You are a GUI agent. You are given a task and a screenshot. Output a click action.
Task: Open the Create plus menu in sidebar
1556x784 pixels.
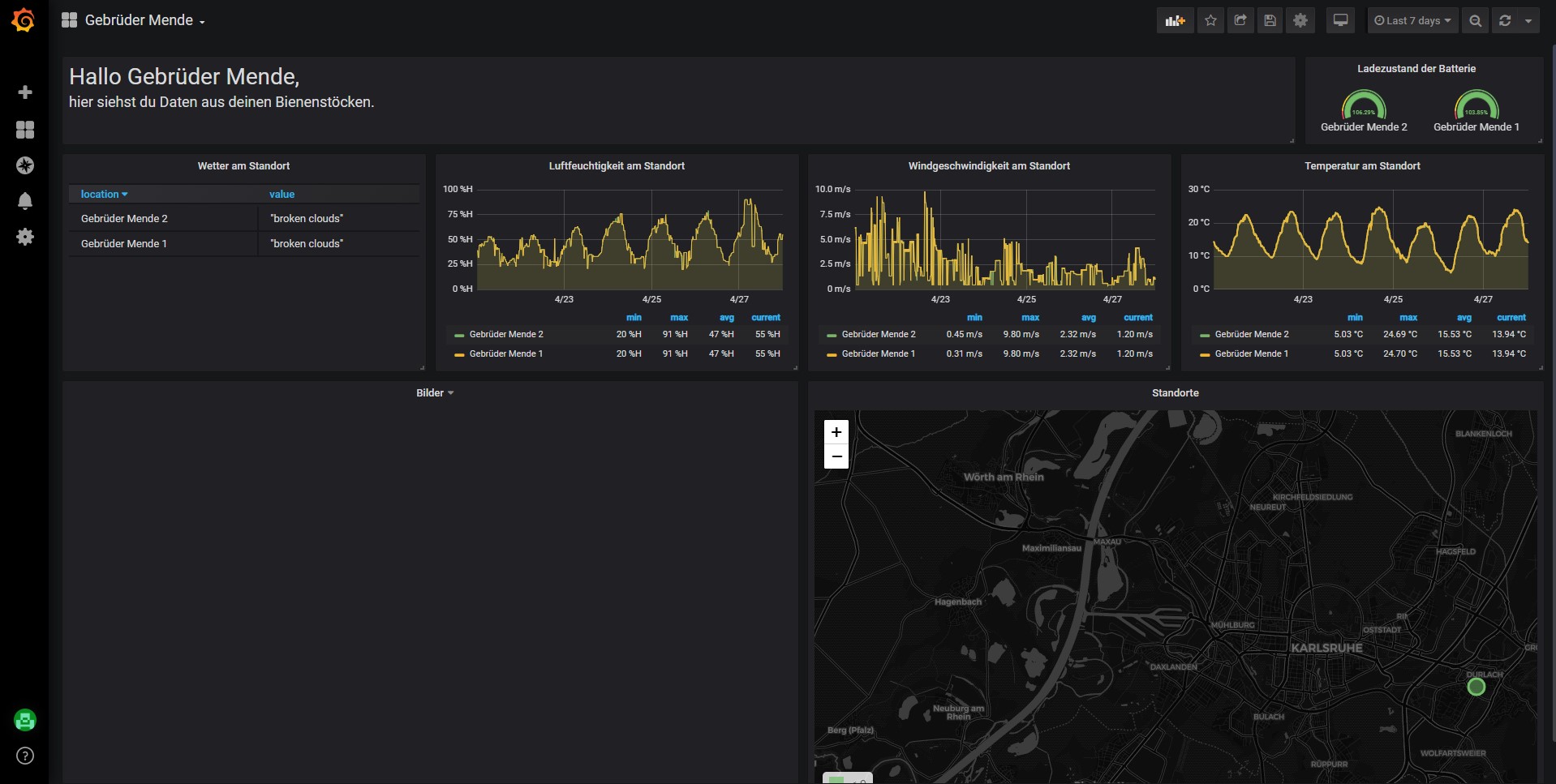pos(25,92)
